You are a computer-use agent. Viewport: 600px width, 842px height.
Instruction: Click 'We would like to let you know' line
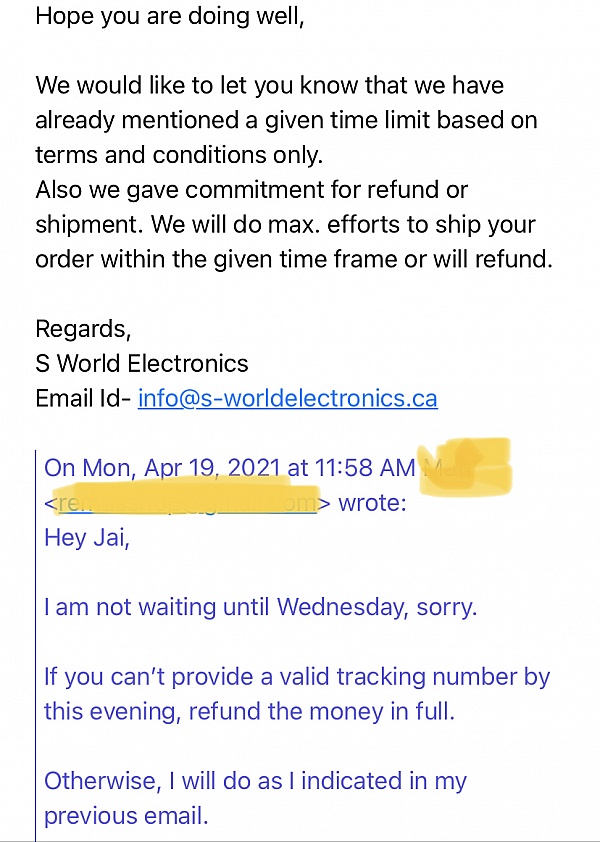pyautogui.click(x=270, y=86)
